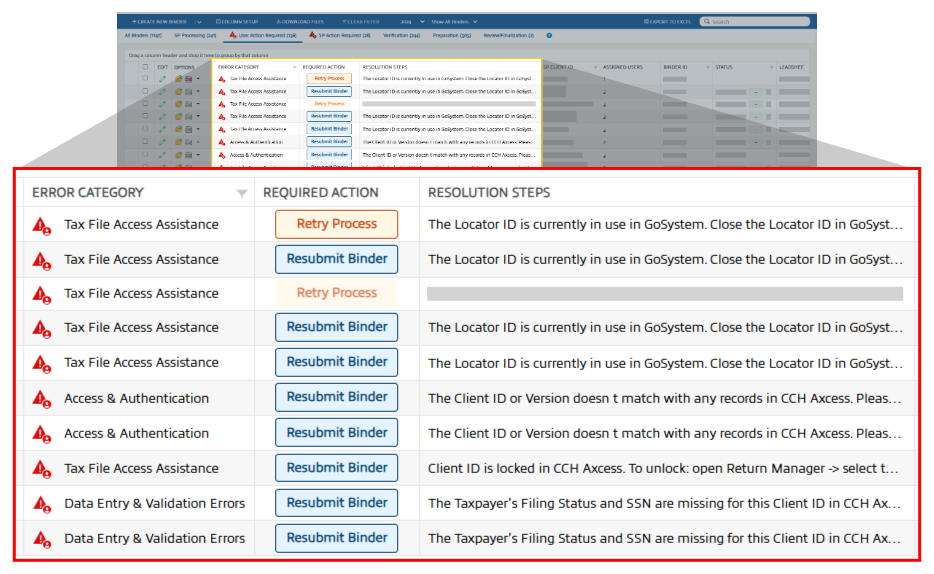Click the Assigned Users column header
The image size is (934, 574).
click(622, 67)
